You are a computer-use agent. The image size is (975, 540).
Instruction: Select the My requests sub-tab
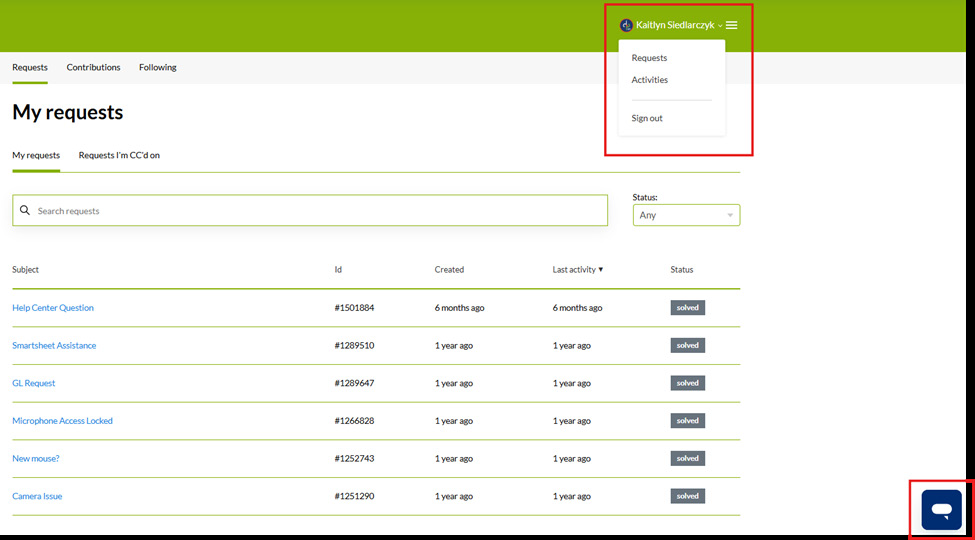[36, 156]
